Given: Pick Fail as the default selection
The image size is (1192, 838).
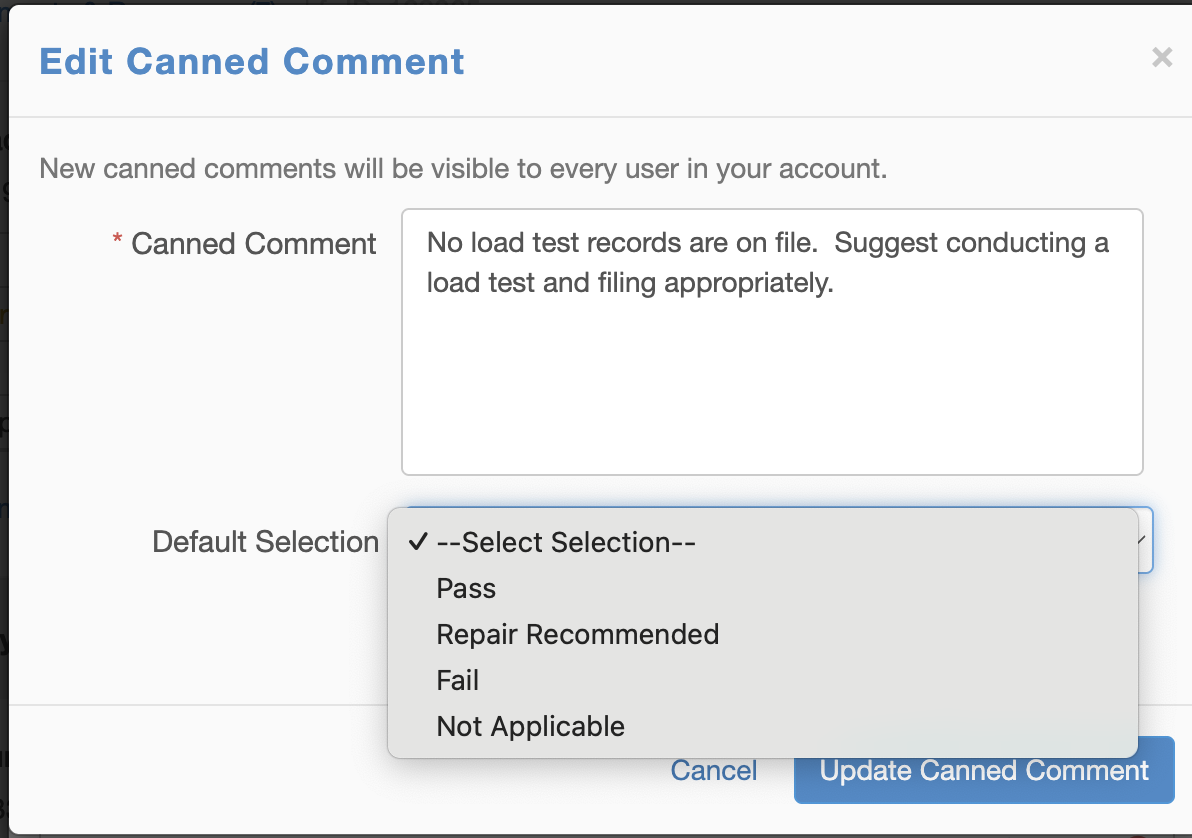Looking at the screenshot, I should click(x=458, y=680).
